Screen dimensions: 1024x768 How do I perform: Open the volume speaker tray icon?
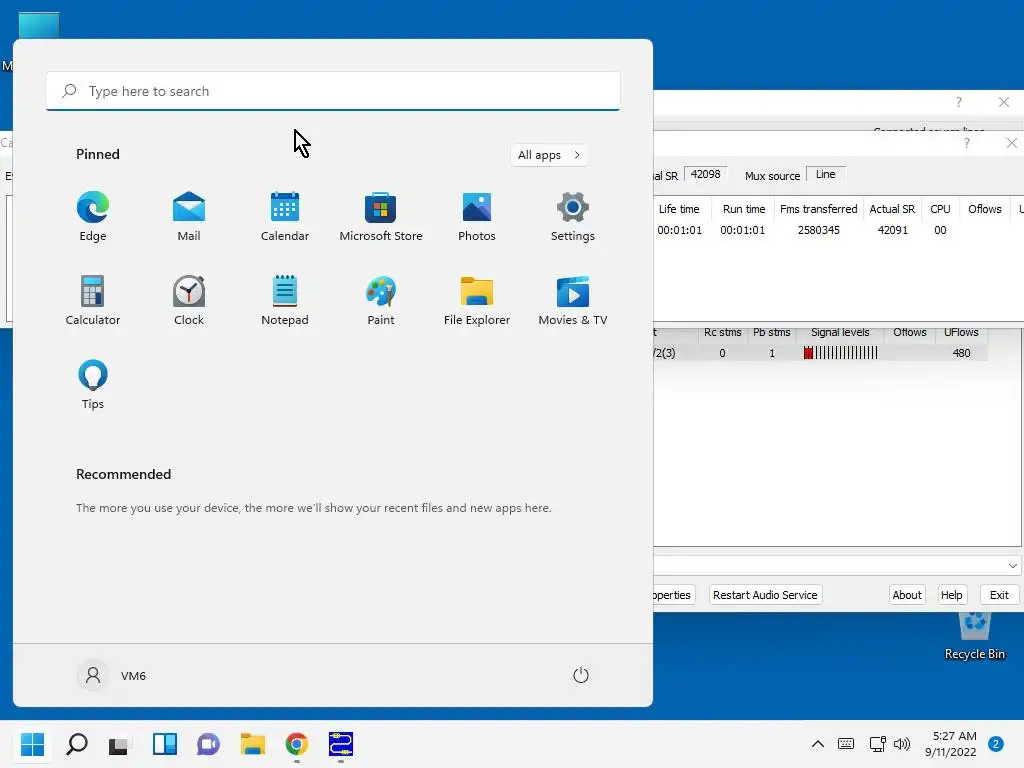pyautogui.click(x=902, y=744)
